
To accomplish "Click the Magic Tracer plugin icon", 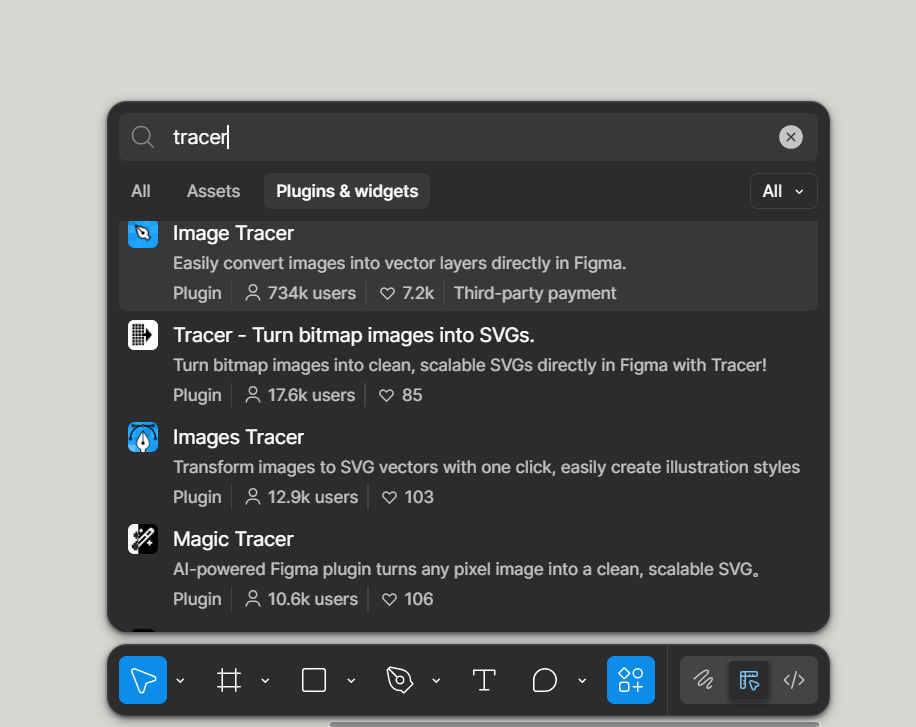I will point(143,539).
